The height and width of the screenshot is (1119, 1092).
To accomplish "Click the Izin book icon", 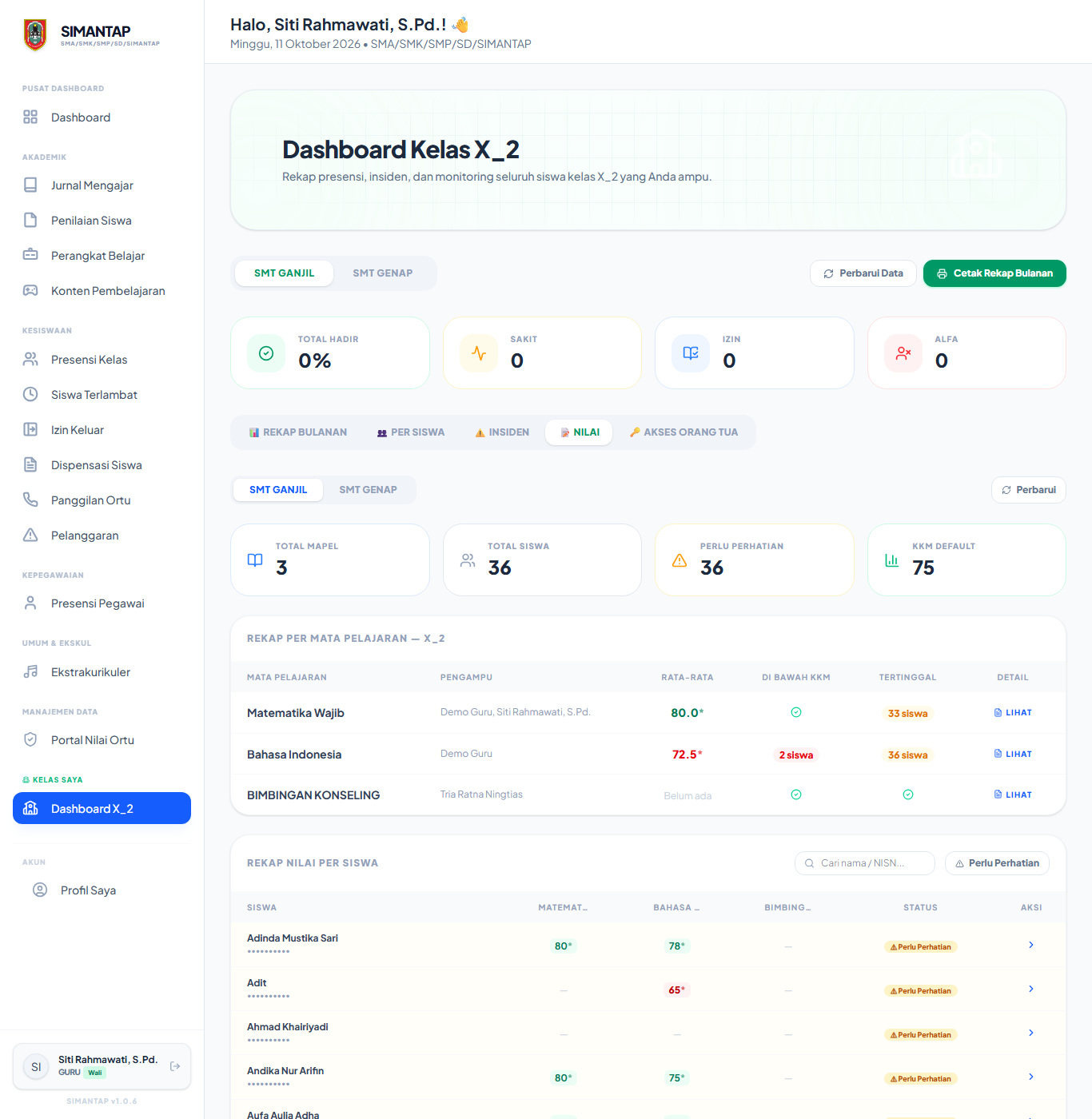I will [x=691, y=353].
